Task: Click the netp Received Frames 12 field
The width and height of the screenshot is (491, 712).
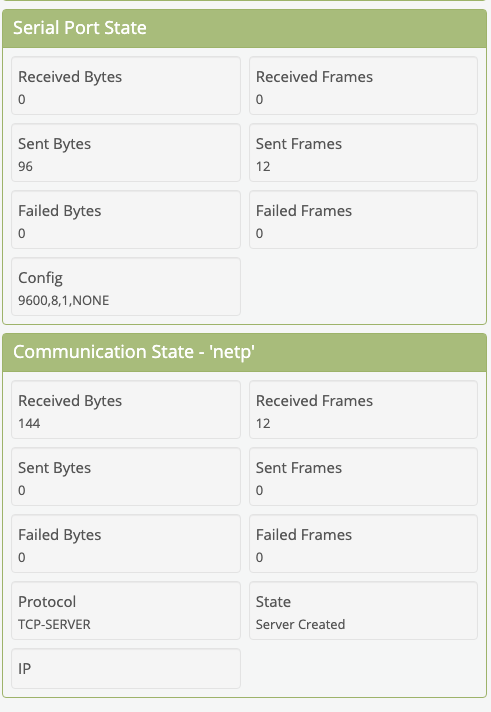Action: pyautogui.click(x=363, y=410)
